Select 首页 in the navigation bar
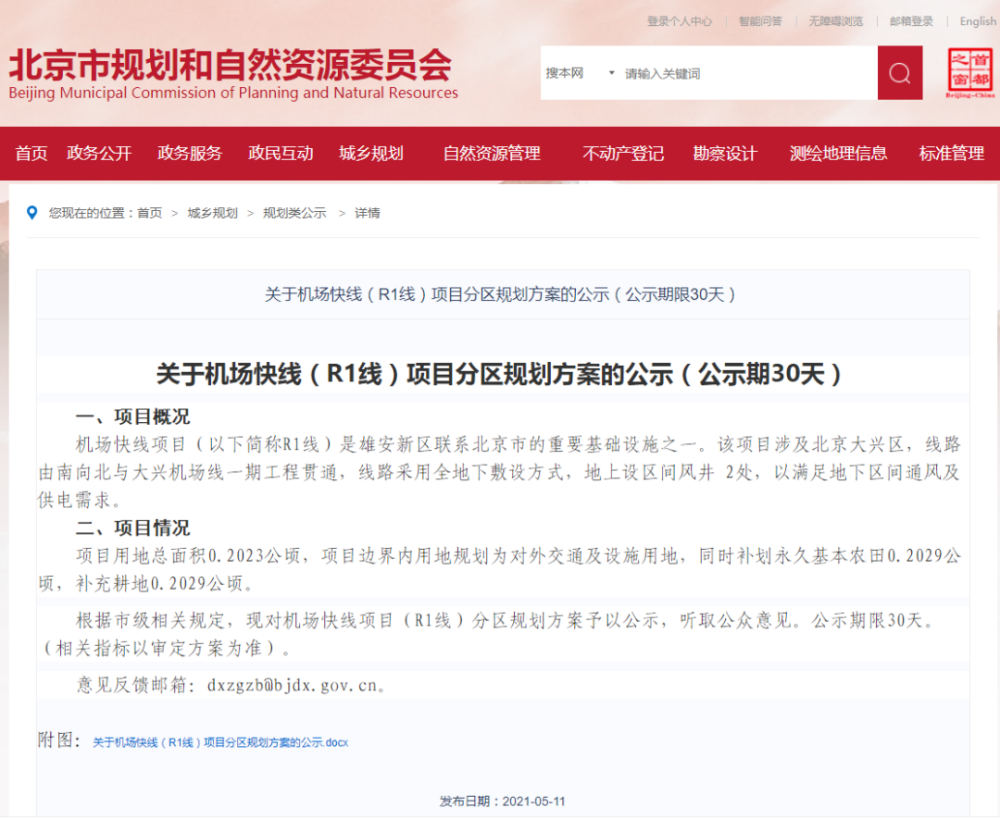 coord(30,154)
